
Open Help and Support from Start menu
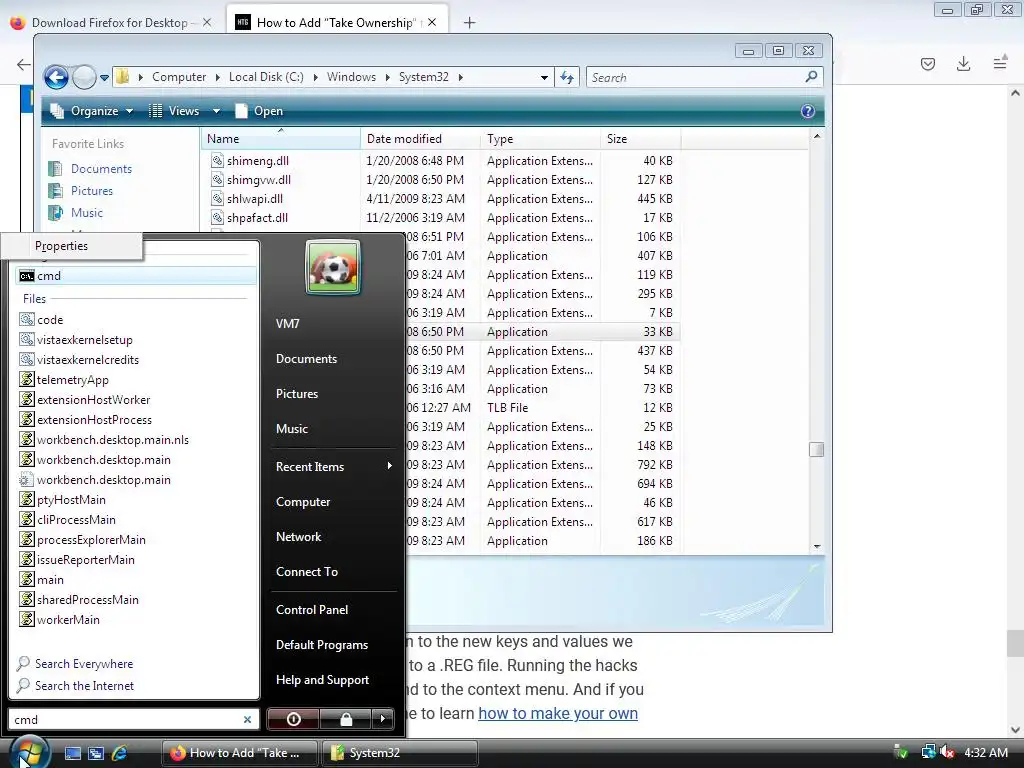(322, 680)
